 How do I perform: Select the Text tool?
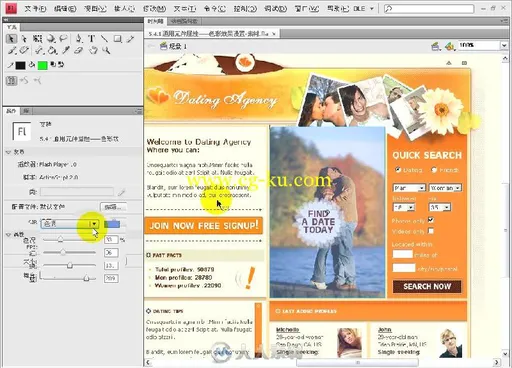pyautogui.click(x=91, y=39)
